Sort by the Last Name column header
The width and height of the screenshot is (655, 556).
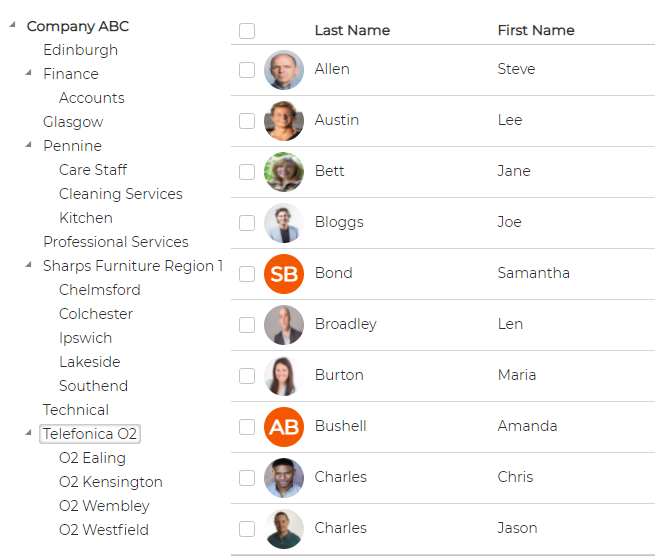(352, 30)
